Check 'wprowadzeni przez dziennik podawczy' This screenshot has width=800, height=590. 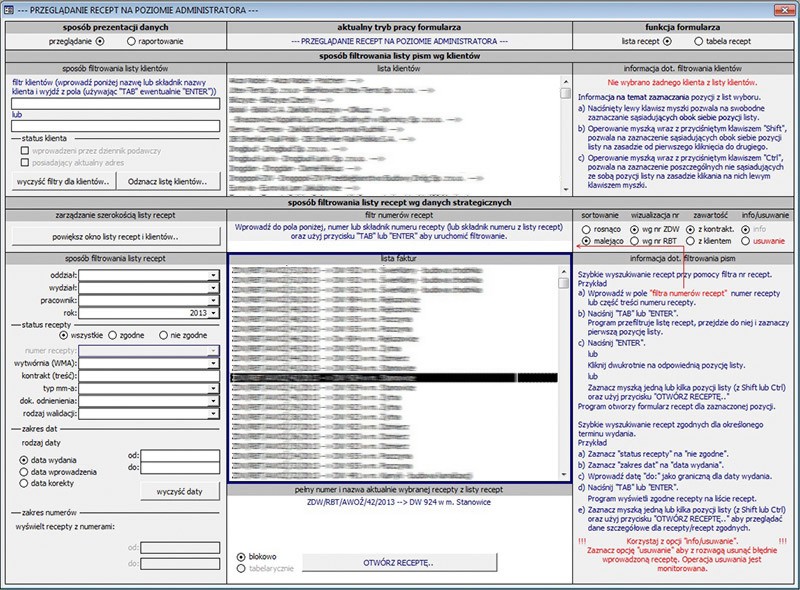24,151
